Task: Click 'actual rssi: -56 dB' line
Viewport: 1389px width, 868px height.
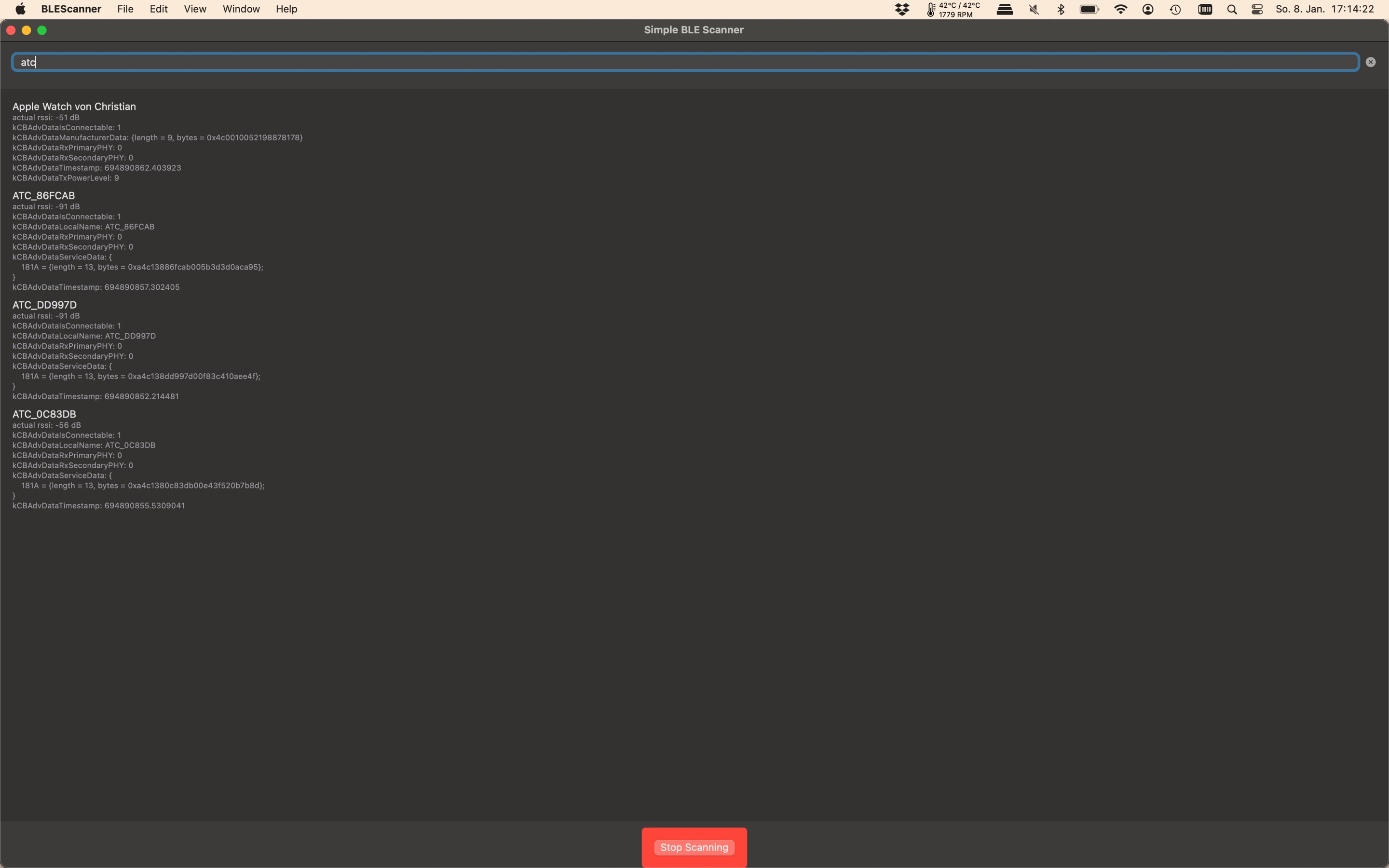Action: tap(46, 425)
